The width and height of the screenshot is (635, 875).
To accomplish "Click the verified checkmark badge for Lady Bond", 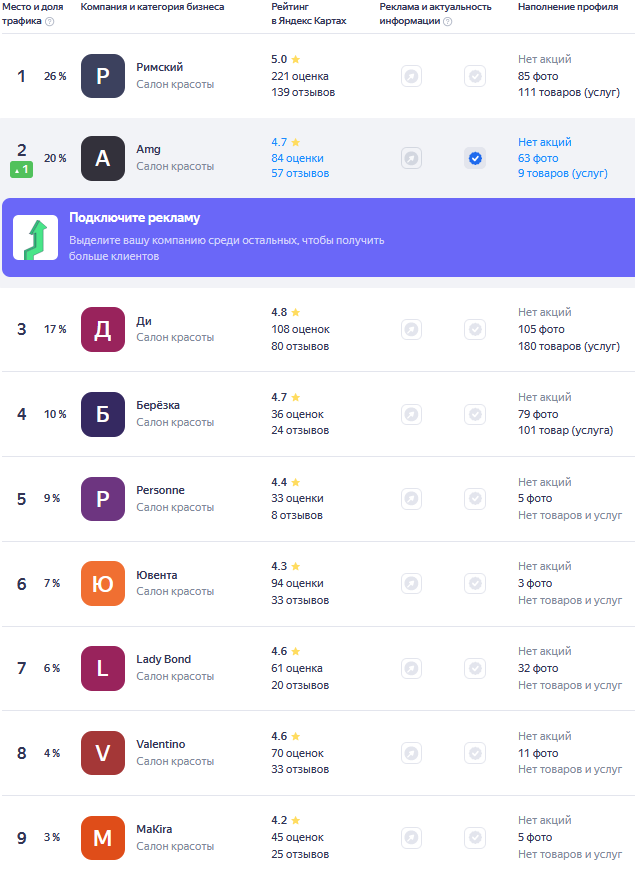I will (x=475, y=668).
